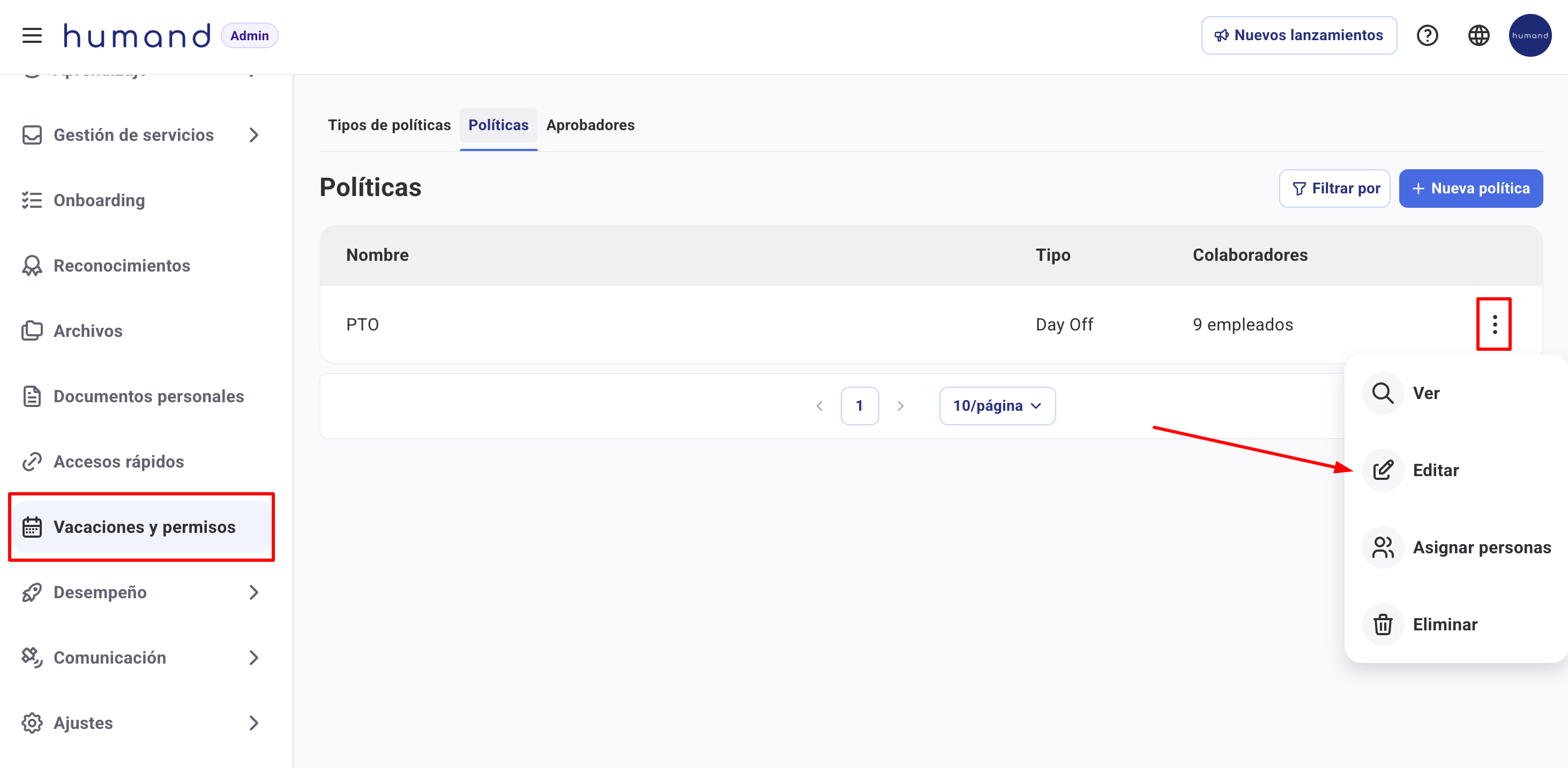
Task: Expand the Ajustes submenu arrow
Action: (x=254, y=723)
